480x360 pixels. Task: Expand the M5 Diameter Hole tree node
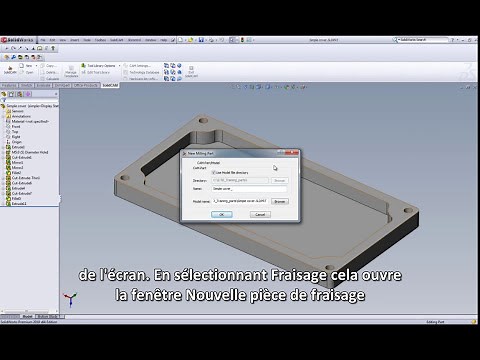tap(3, 152)
